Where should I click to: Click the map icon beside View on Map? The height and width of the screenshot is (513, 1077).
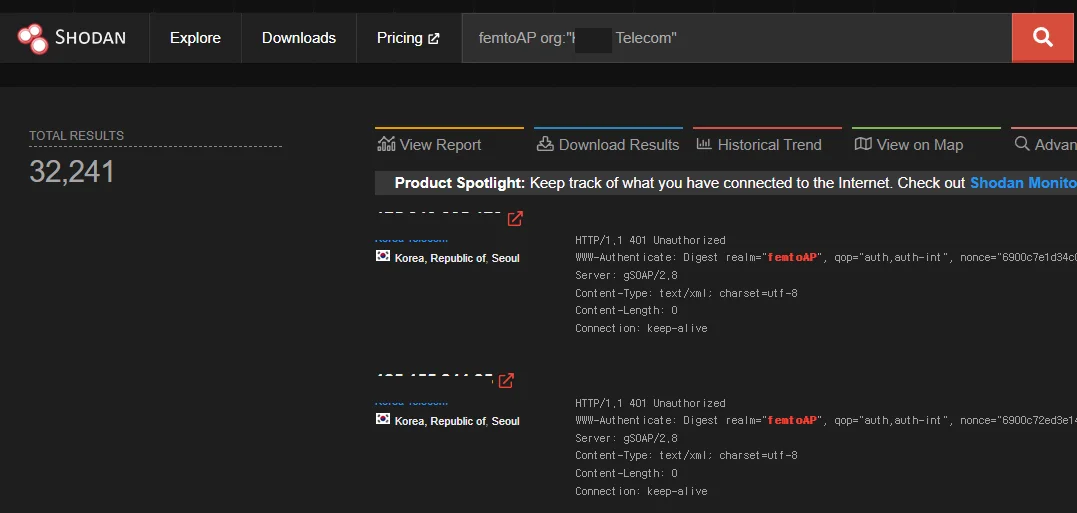[863, 144]
